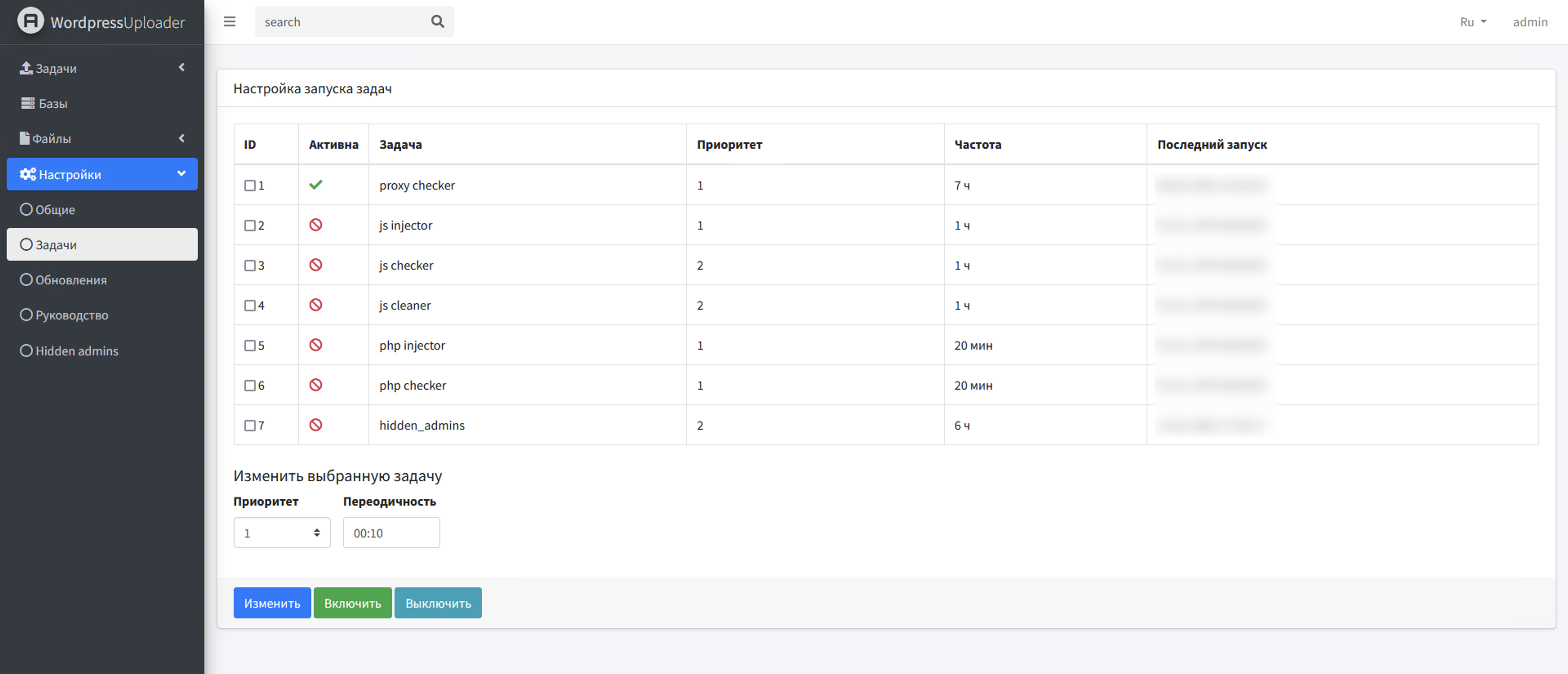The image size is (1568, 674).
Task: Click the hamburger menu toggle icon
Action: 229,22
